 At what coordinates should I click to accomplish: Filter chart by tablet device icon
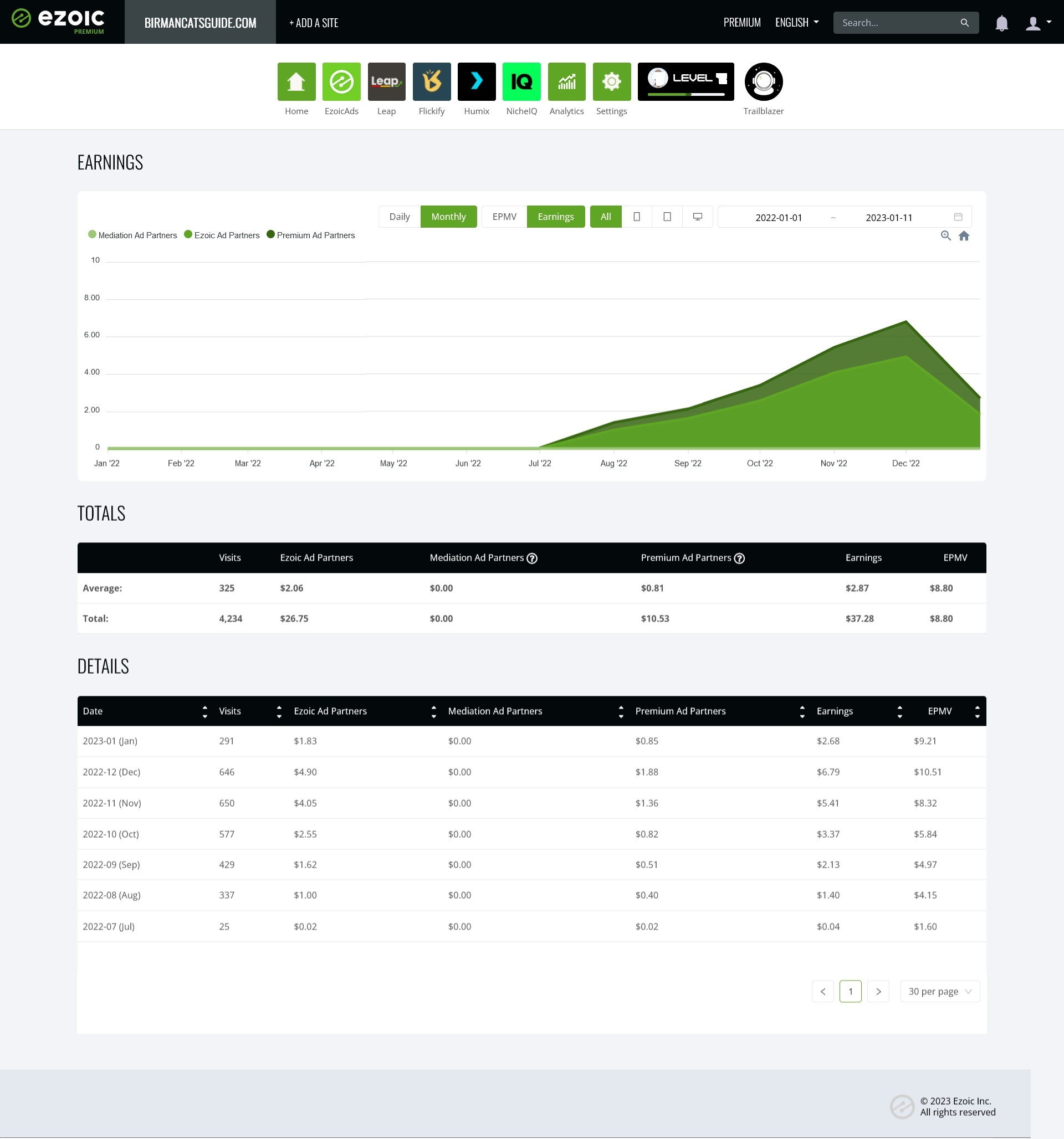667,217
